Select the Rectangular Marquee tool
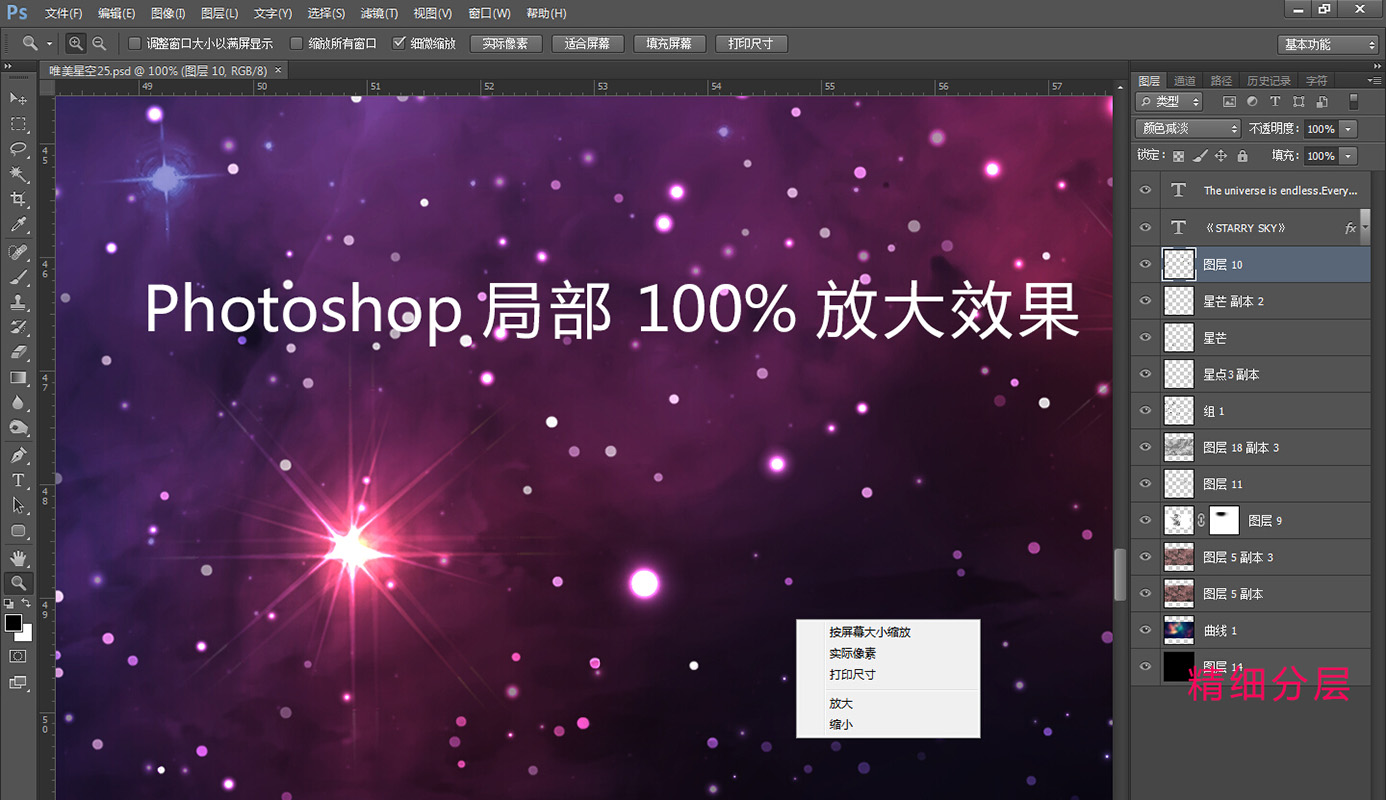Viewport: 1386px width, 800px height. (18, 124)
